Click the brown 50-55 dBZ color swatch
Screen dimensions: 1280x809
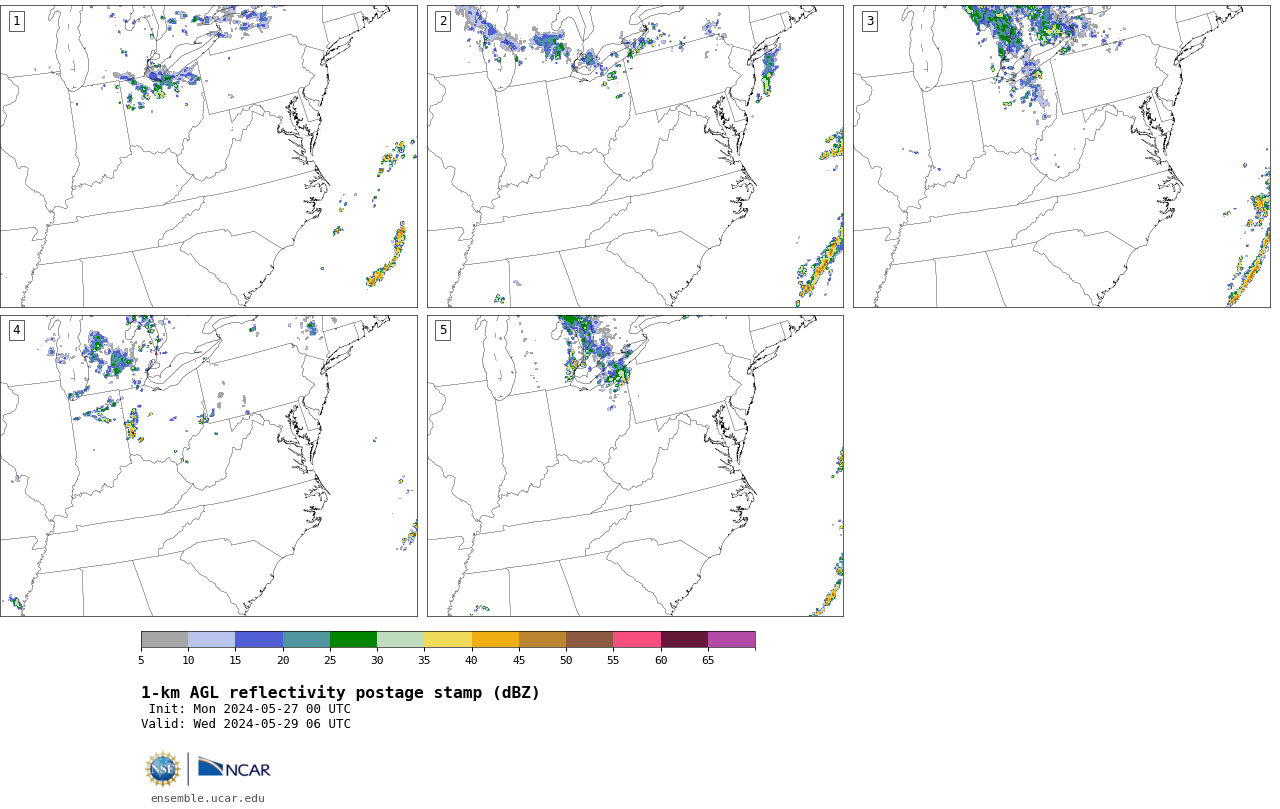(x=590, y=640)
